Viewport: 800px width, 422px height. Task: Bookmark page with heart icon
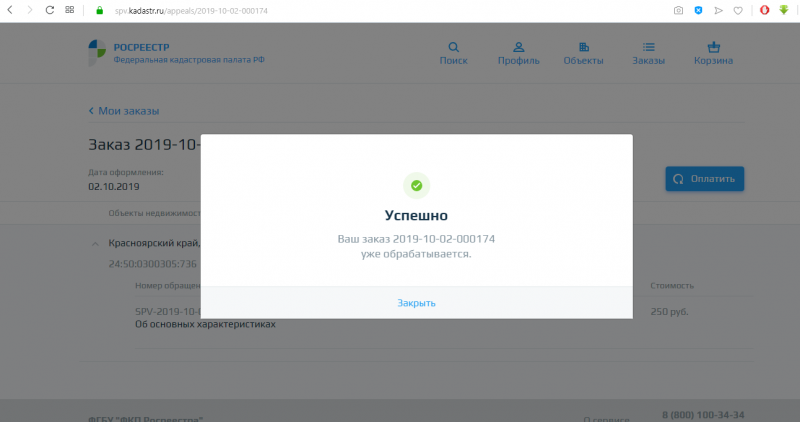point(737,10)
